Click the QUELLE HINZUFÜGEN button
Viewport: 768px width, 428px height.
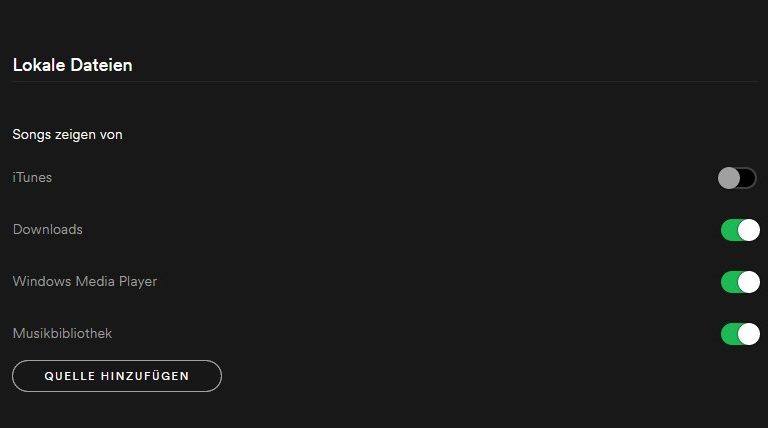(x=117, y=376)
